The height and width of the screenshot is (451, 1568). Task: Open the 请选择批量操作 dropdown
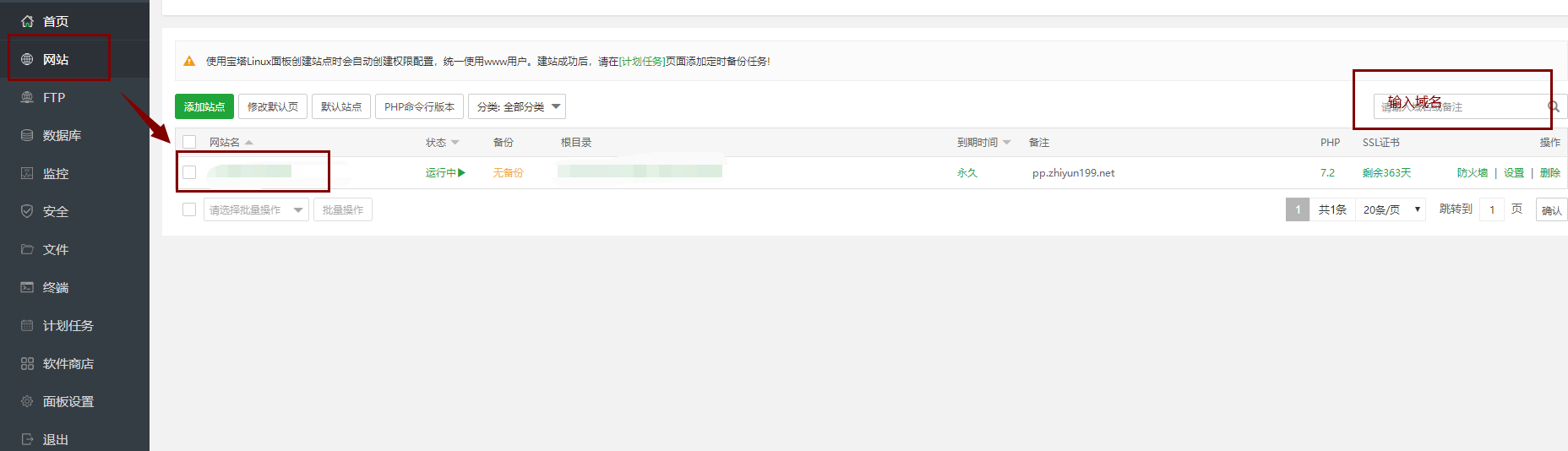tap(256, 209)
